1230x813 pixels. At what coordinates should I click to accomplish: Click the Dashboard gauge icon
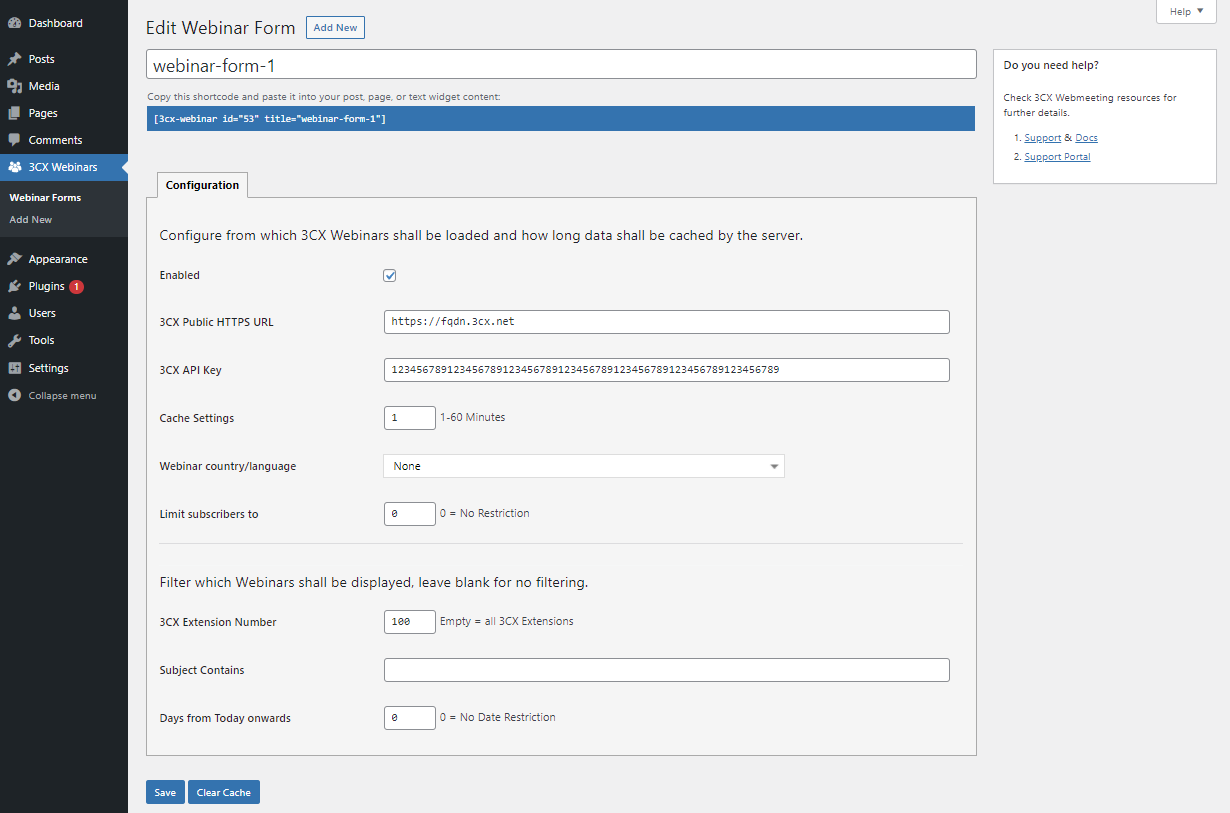click(x=14, y=23)
